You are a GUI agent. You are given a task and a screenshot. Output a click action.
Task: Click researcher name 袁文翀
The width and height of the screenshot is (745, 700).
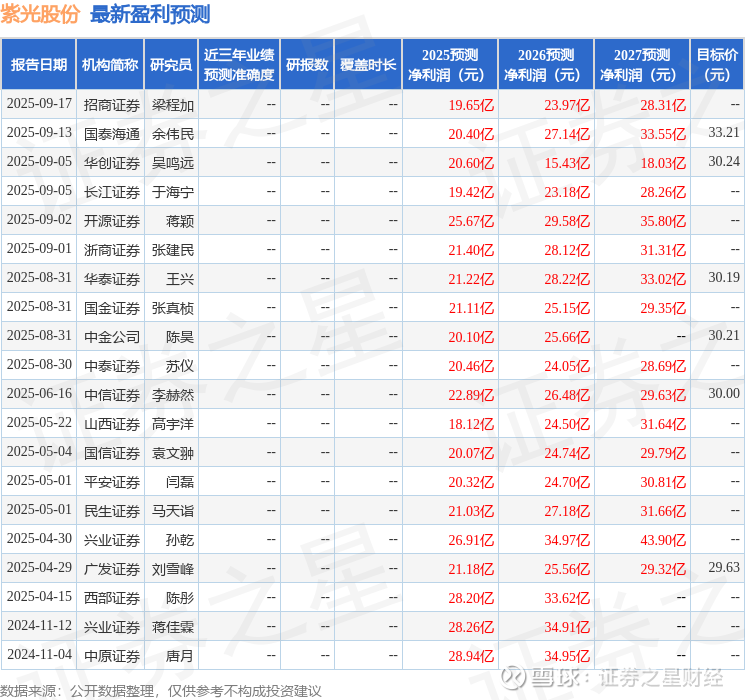[x=173, y=453]
